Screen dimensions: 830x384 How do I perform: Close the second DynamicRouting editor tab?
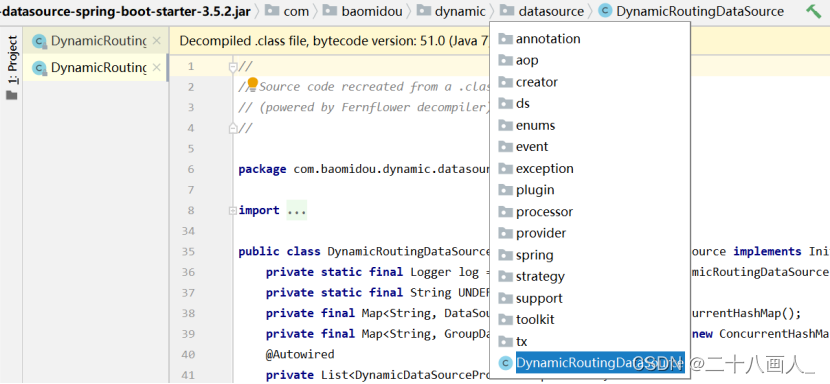(157, 68)
